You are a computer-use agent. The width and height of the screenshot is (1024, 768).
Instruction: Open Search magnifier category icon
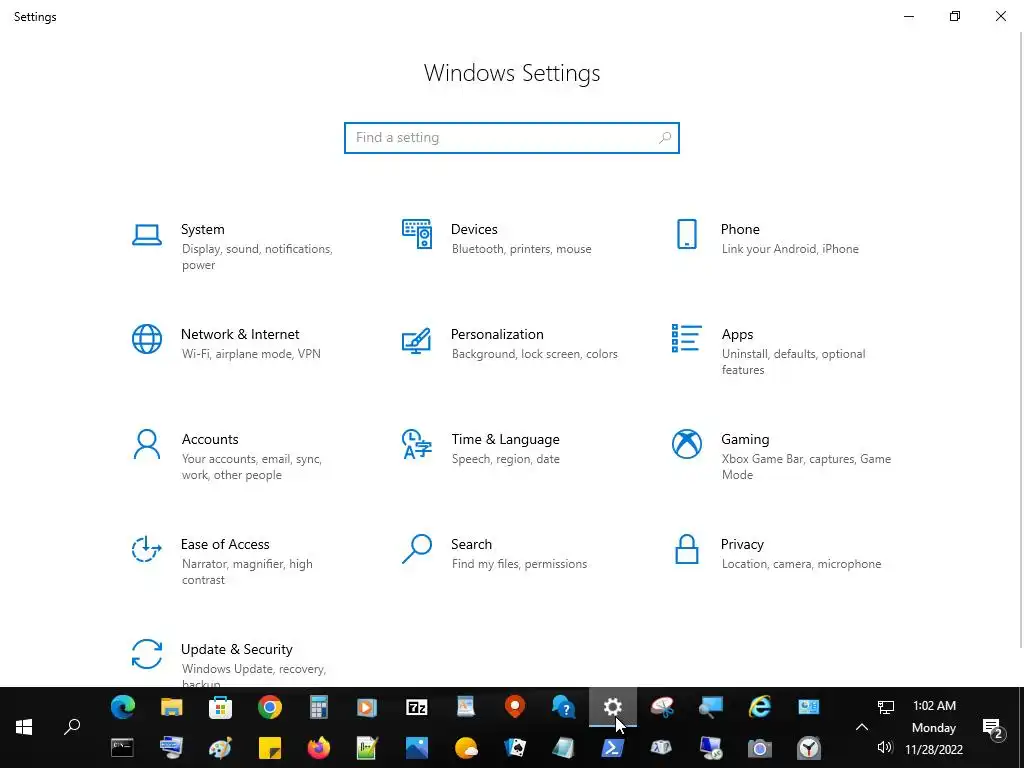click(417, 549)
